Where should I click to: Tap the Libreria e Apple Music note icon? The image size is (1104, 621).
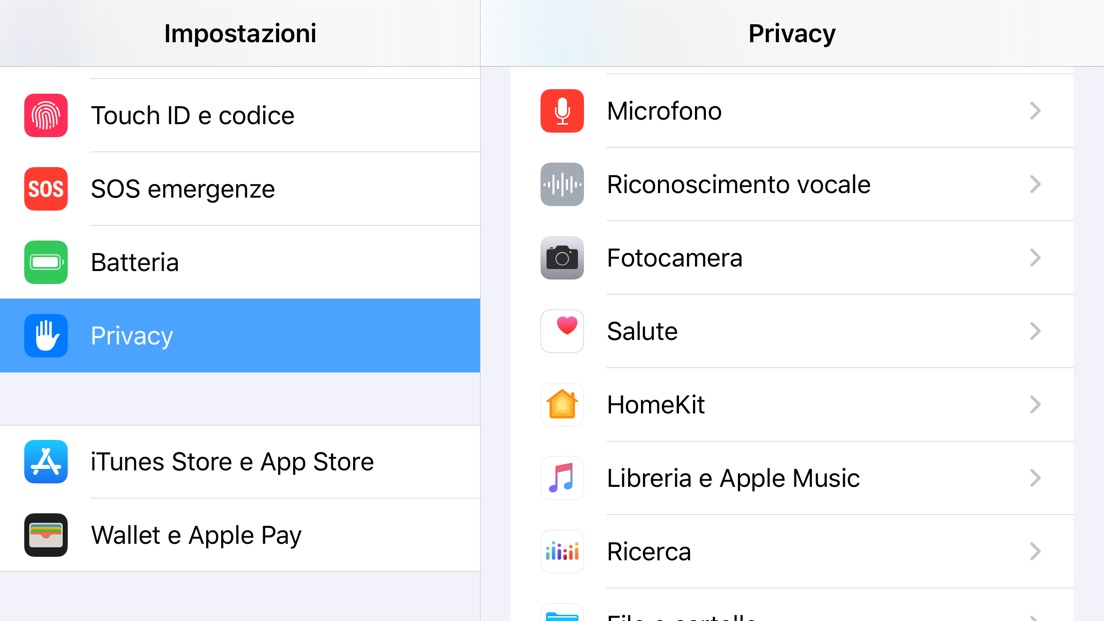[562, 478]
